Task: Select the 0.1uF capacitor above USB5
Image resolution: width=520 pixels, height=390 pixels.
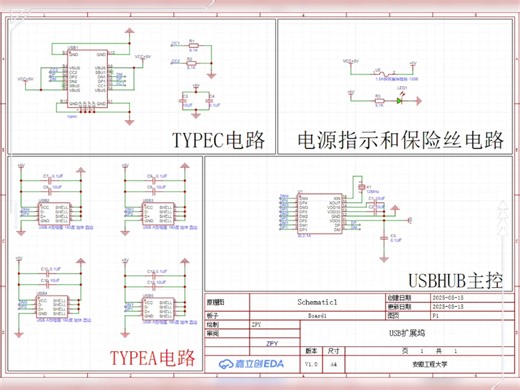Action: point(154,275)
